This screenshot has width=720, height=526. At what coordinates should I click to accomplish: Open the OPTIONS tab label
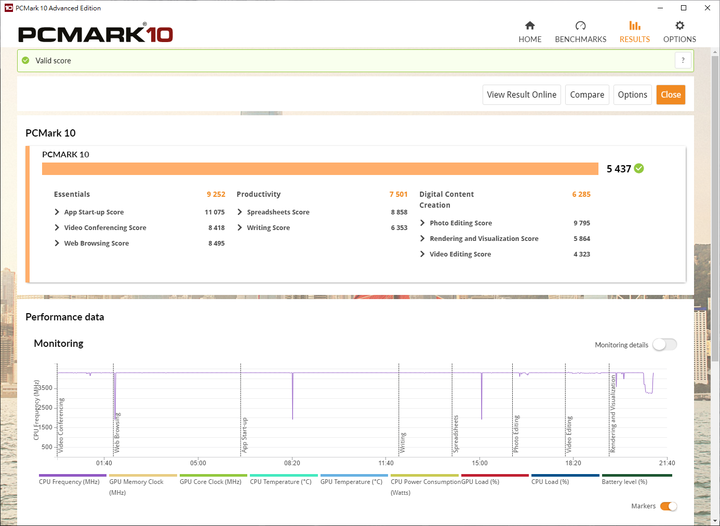coord(680,39)
